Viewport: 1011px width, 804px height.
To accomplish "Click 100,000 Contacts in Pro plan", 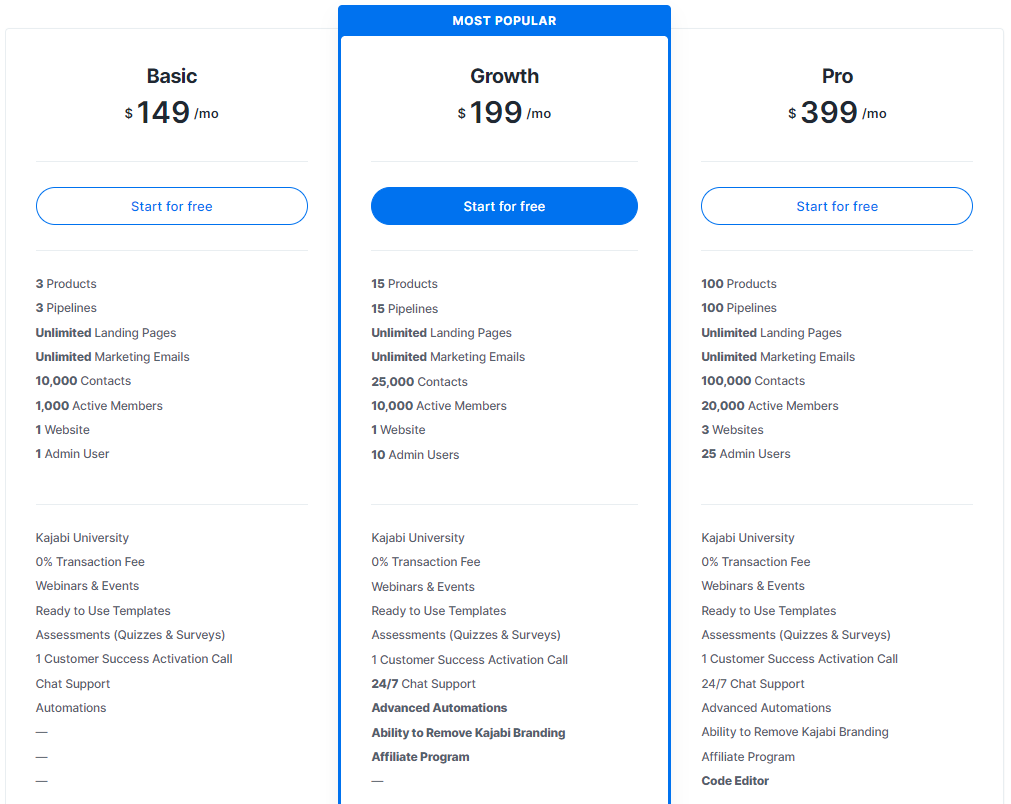I will pos(753,381).
